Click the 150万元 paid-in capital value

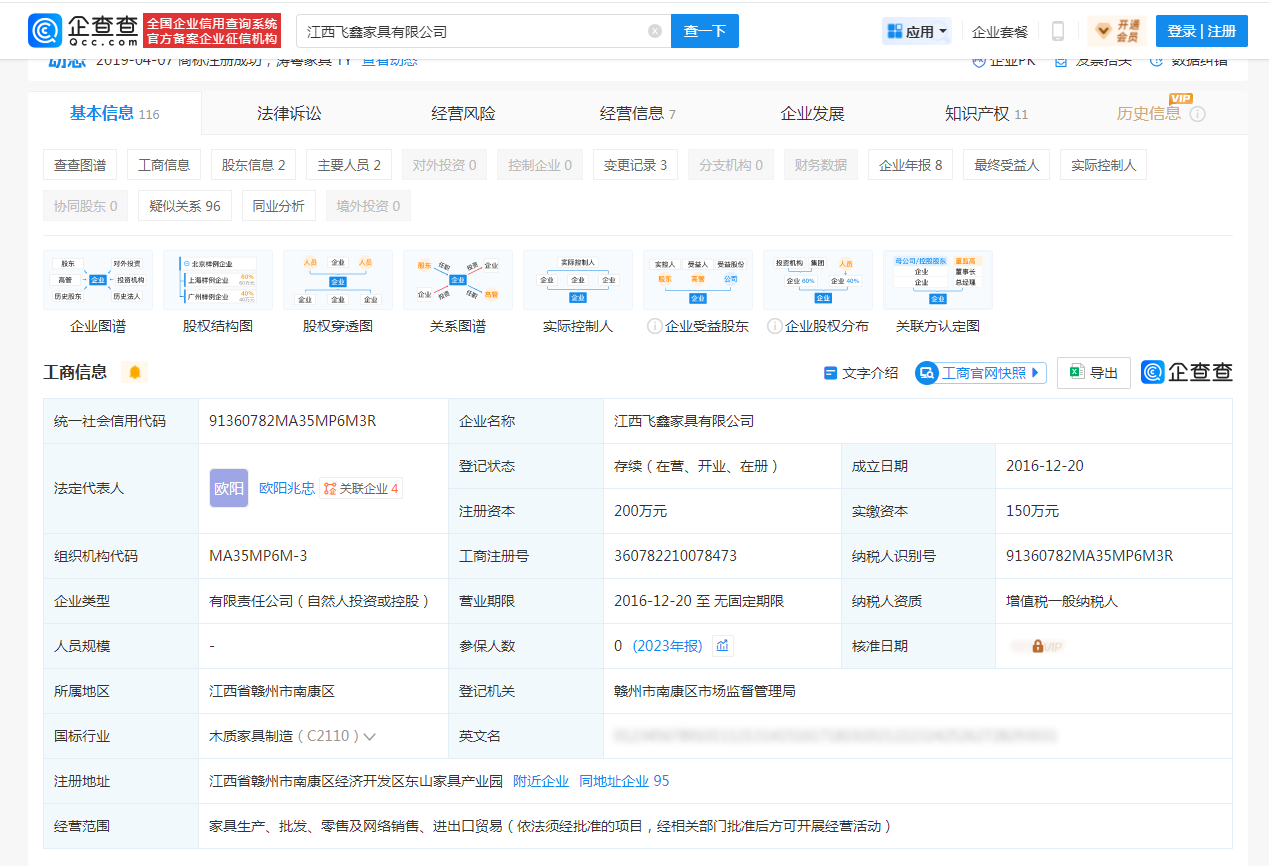pos(1032,511)
